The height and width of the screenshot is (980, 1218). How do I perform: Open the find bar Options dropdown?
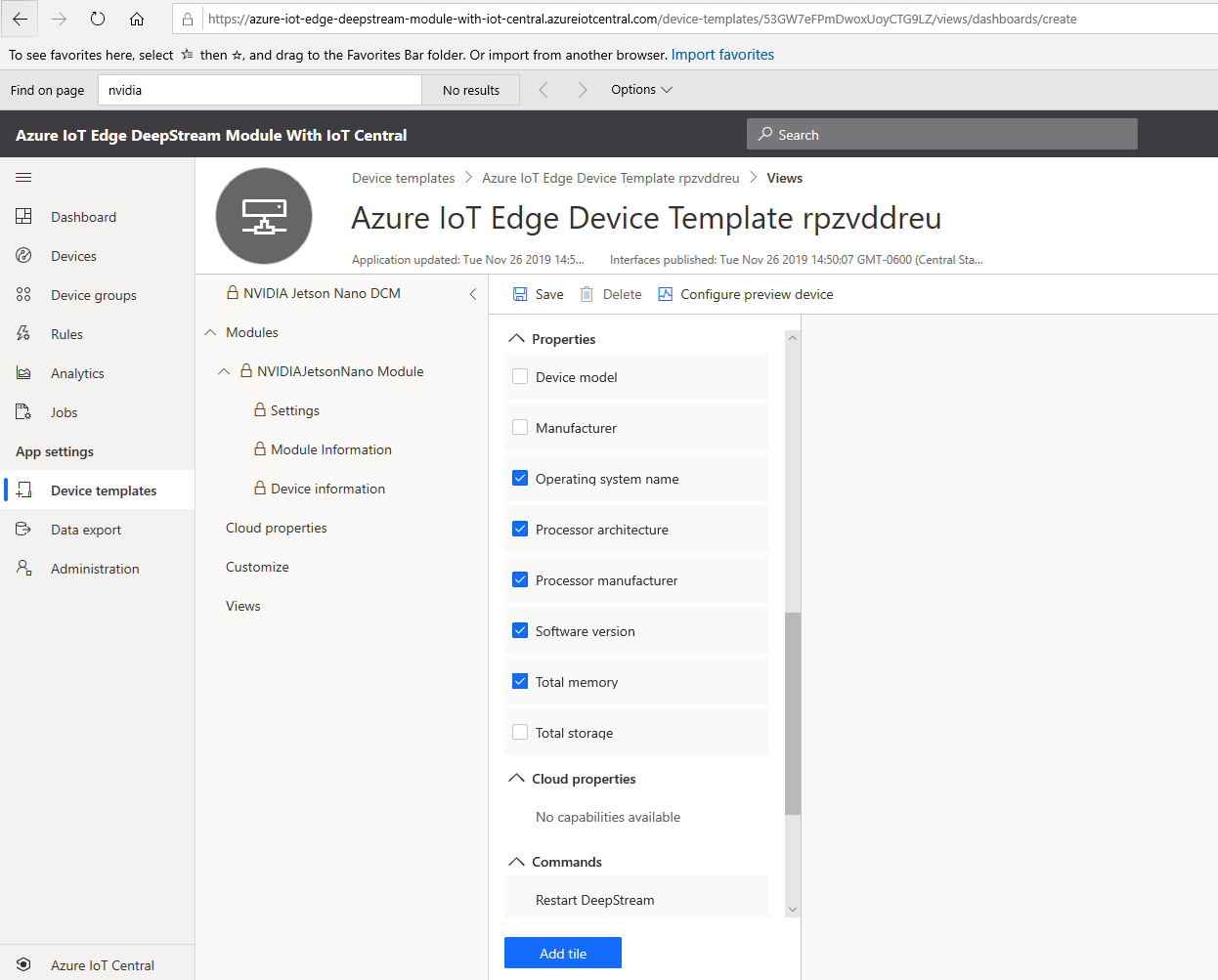641,90
